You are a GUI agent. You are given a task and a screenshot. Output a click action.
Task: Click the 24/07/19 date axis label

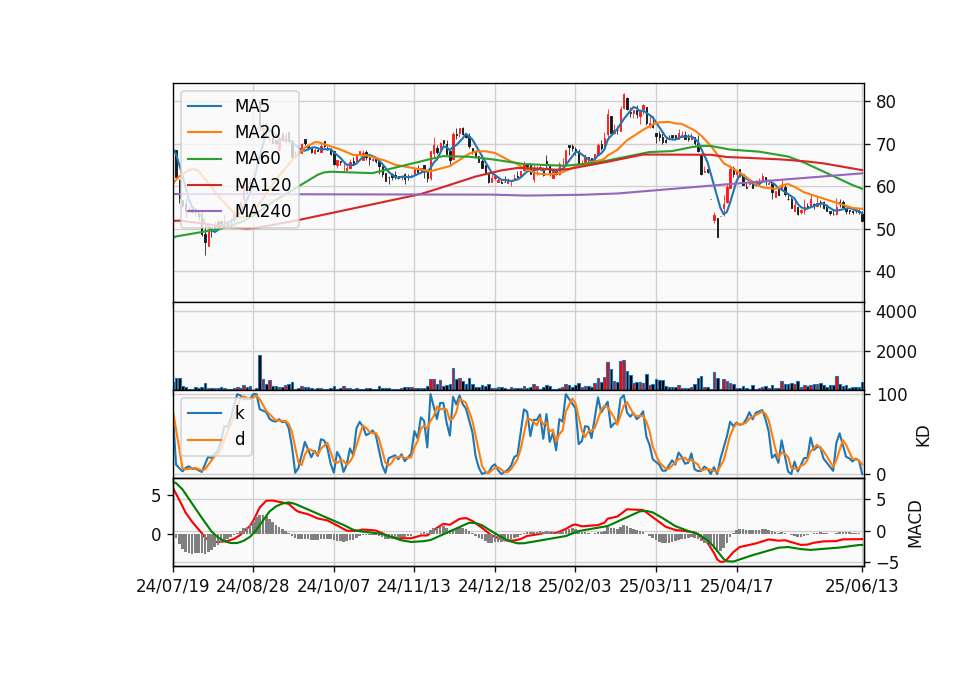pyautogui.click(x=173, y=587)
